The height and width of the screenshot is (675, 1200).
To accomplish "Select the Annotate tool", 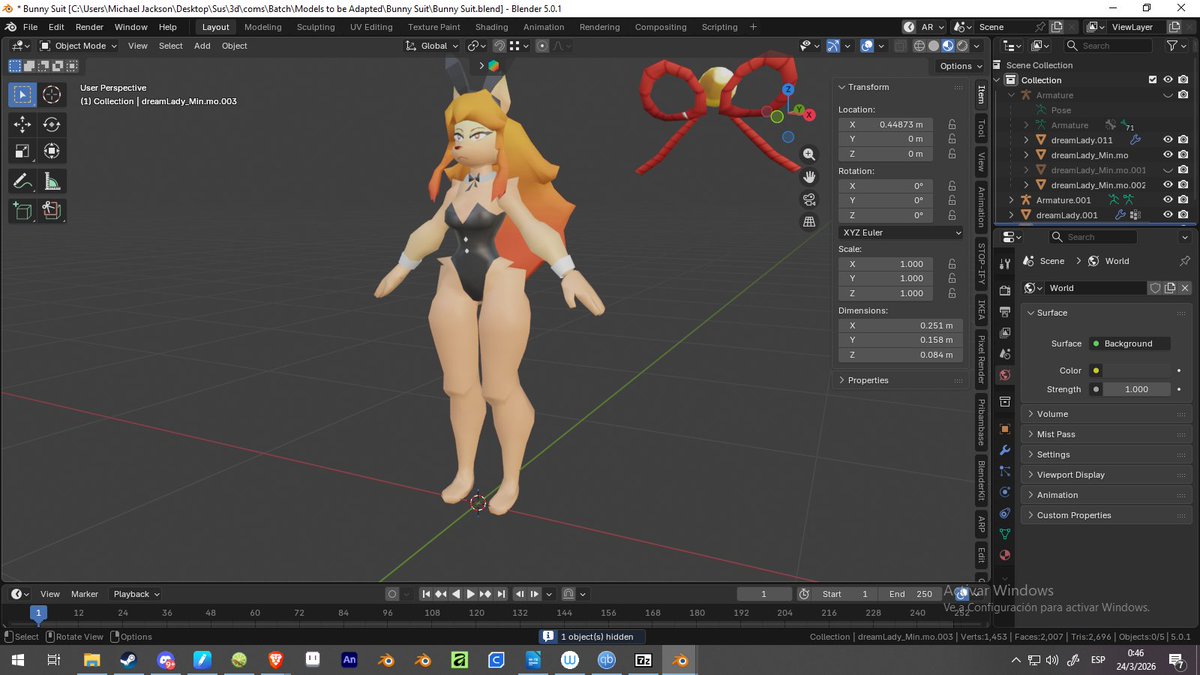I will pyautogui.click(x=23, y=181).
